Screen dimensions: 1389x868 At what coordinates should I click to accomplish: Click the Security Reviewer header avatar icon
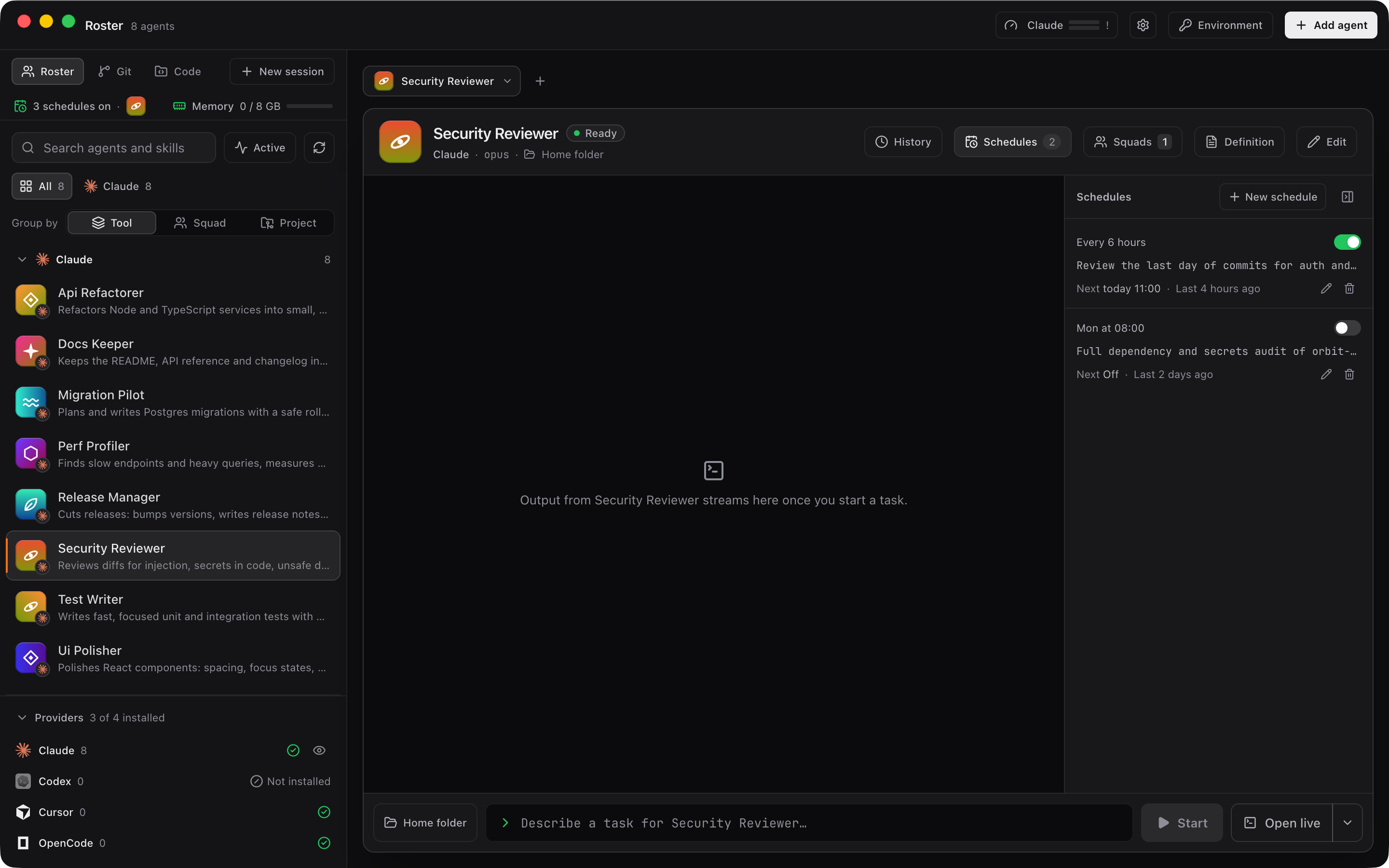[400, 142]
